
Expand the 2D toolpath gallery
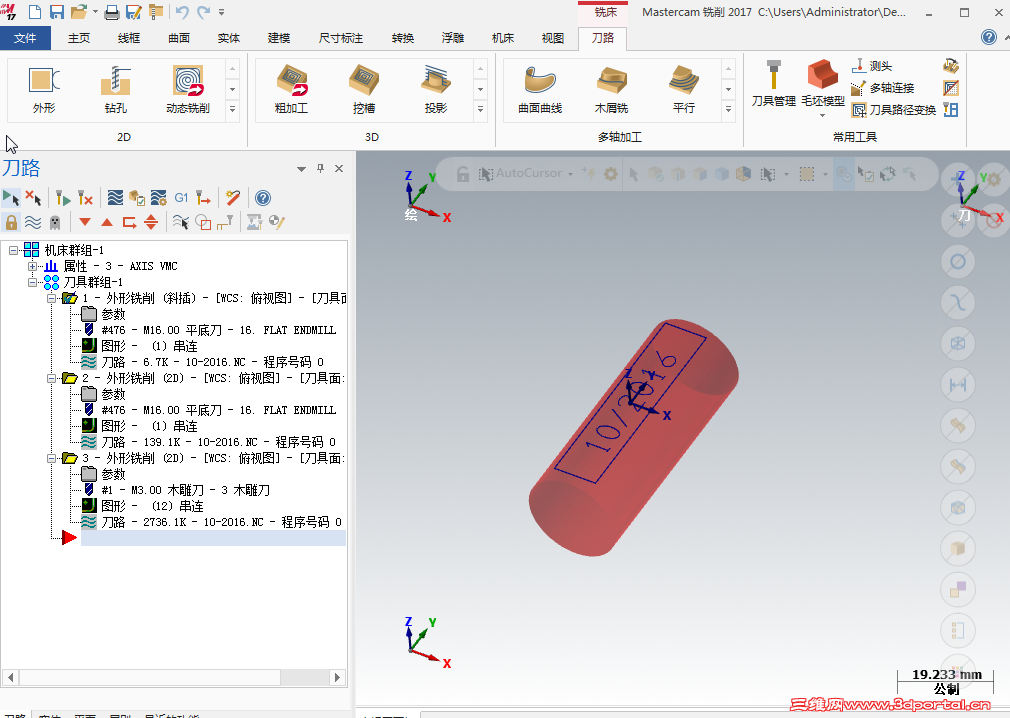pyautogui.click(x=233, y=110)
